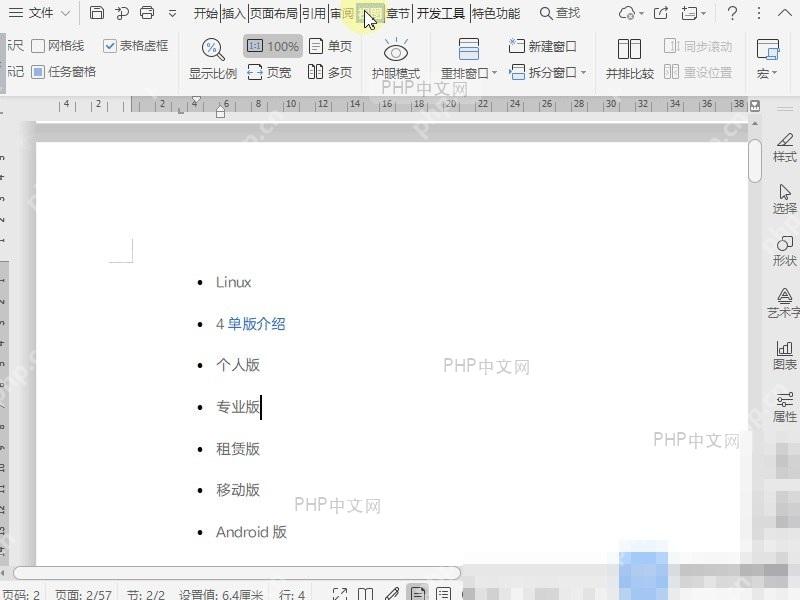Open the 选择 selection side panel
This screenshot has height=600, width=800.
784,199
